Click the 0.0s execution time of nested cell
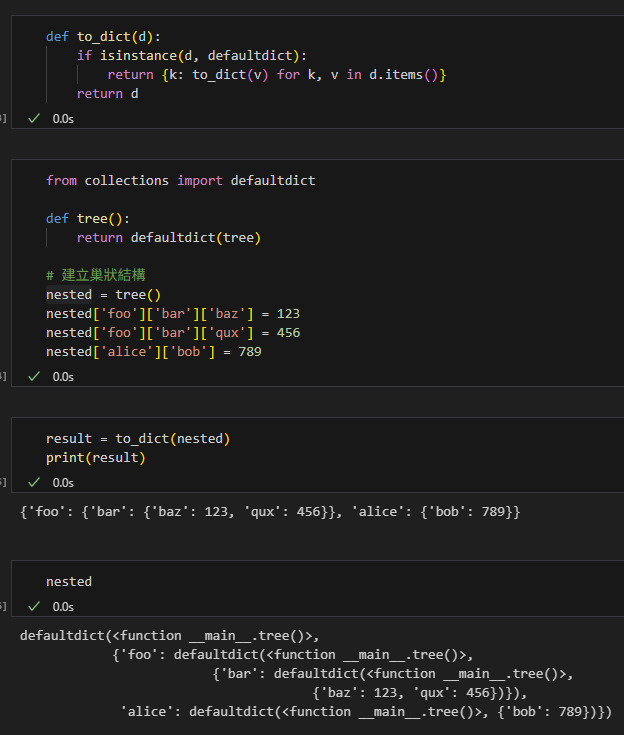624x735 pixels. [x=63, y=607]
